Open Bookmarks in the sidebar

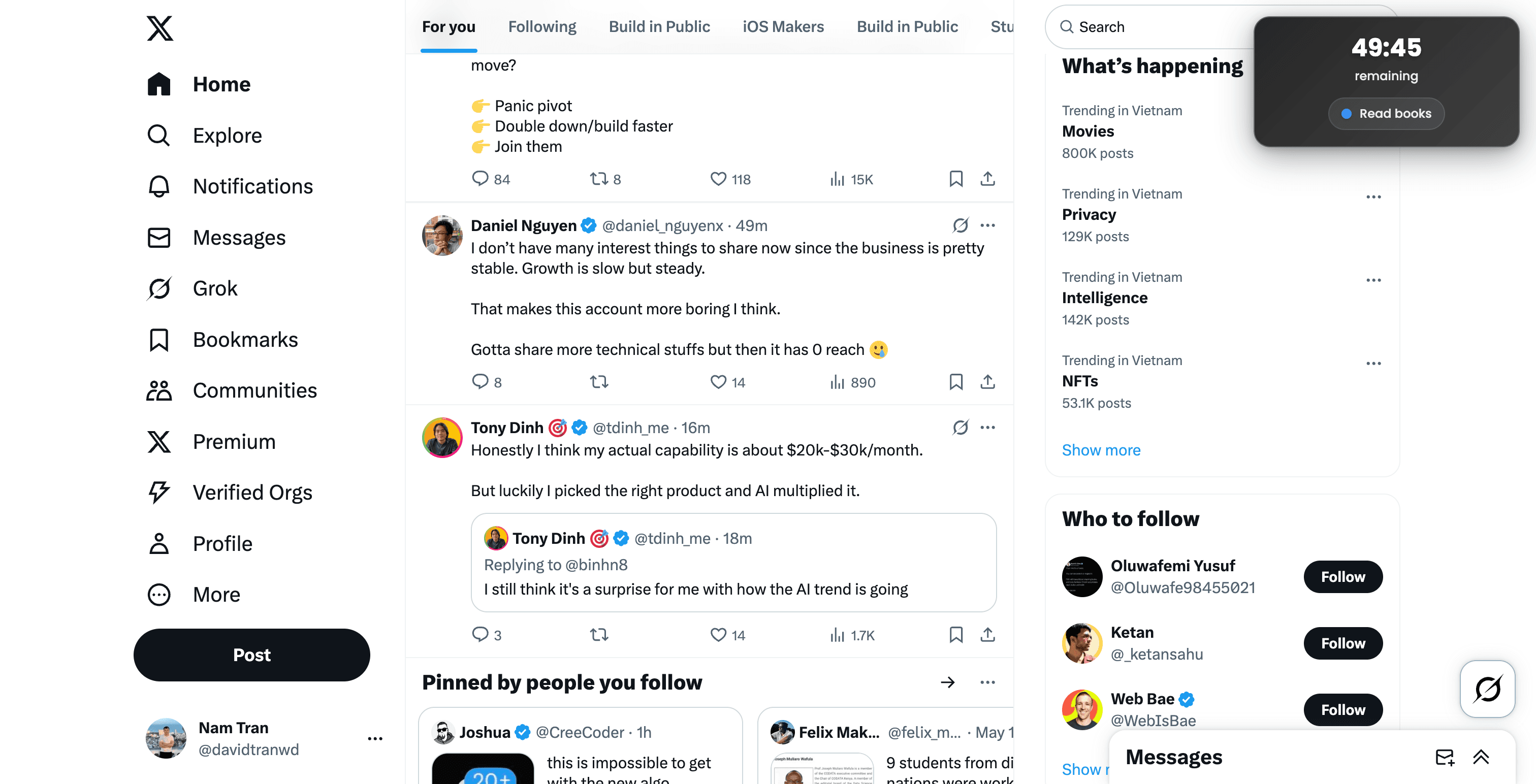(245, 339)
